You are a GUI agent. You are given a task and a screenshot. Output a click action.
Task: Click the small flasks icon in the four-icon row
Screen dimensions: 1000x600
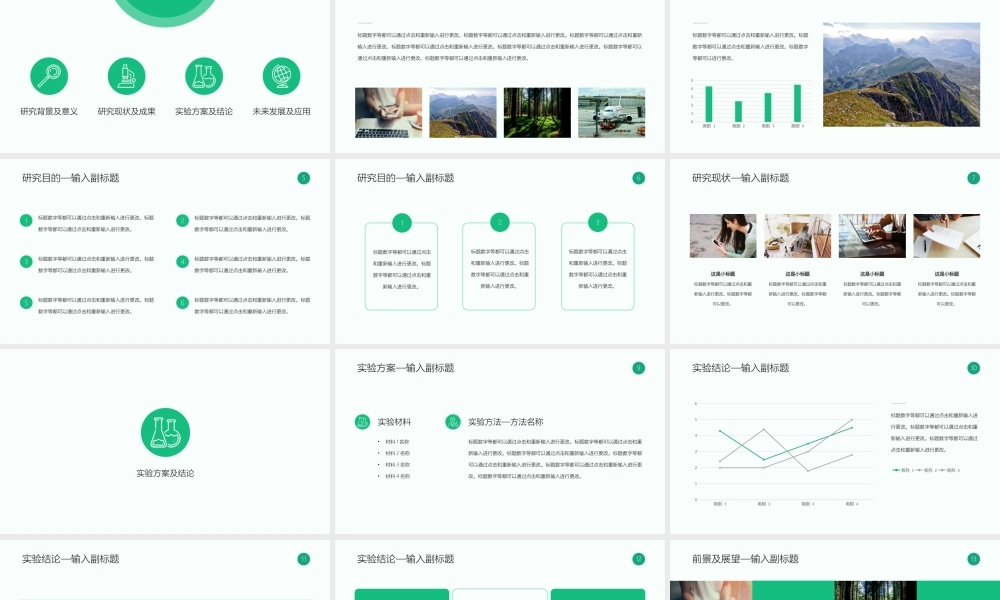click(x=204, y=75)
